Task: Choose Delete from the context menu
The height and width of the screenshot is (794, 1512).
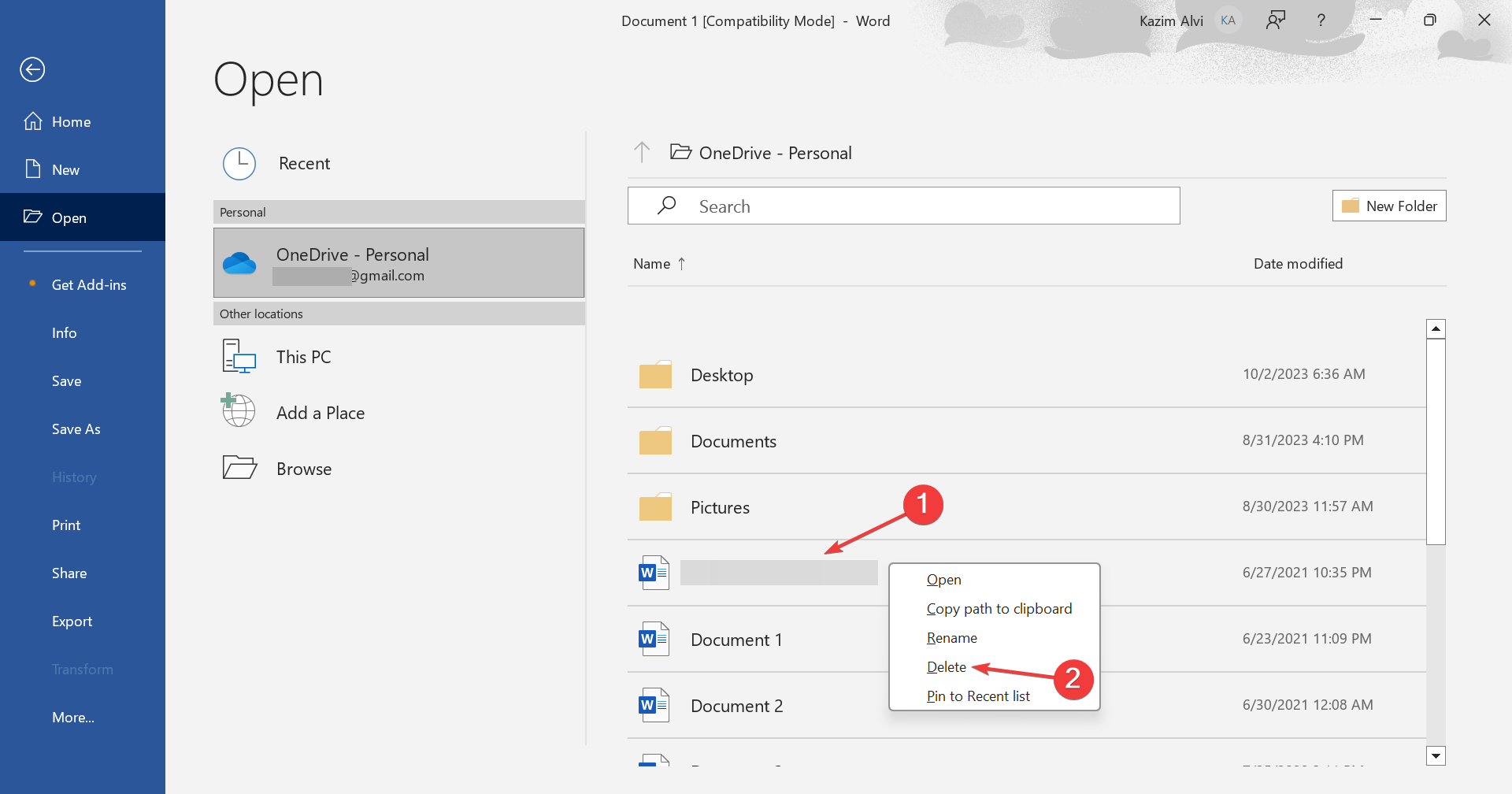Action: (x=947, y=667)
